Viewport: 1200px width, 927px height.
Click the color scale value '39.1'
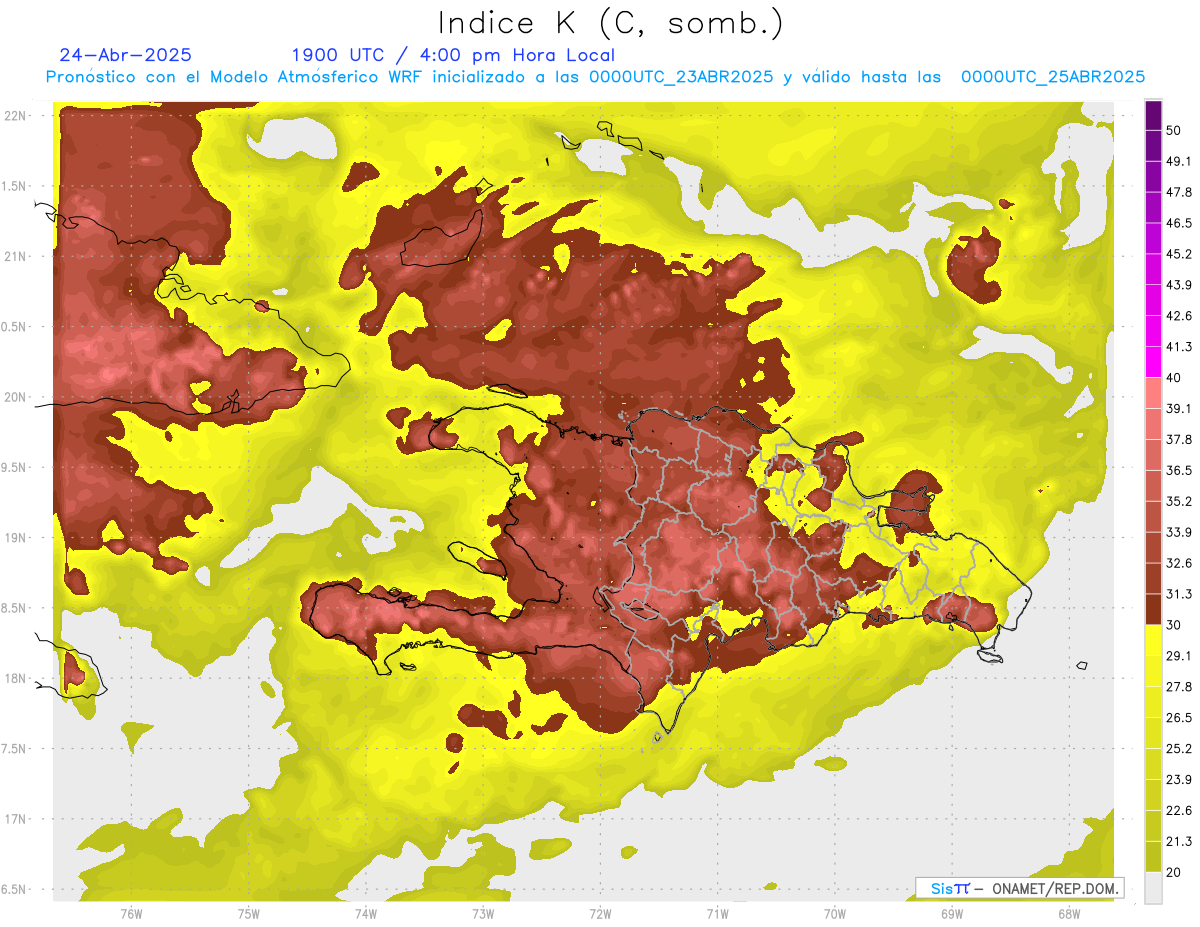coord(1179,408)
